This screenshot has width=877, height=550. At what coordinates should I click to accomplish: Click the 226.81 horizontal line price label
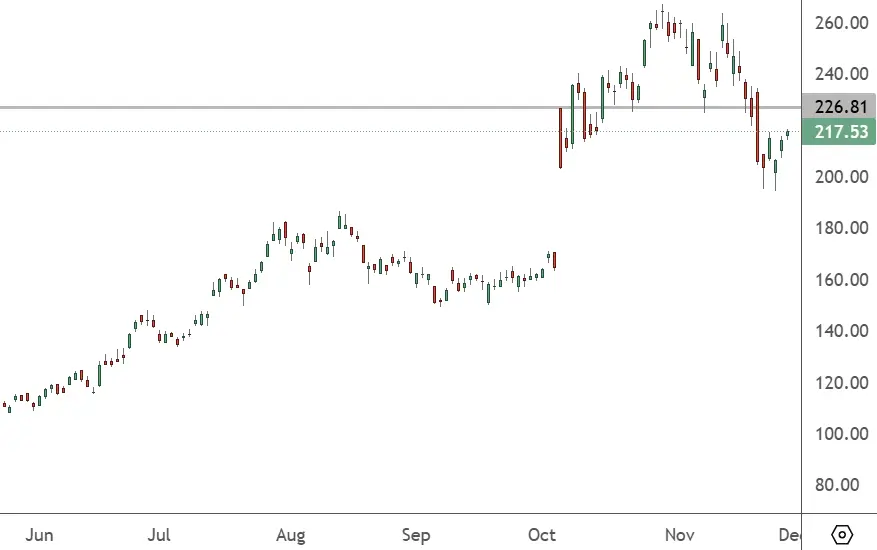pos(839,107)
